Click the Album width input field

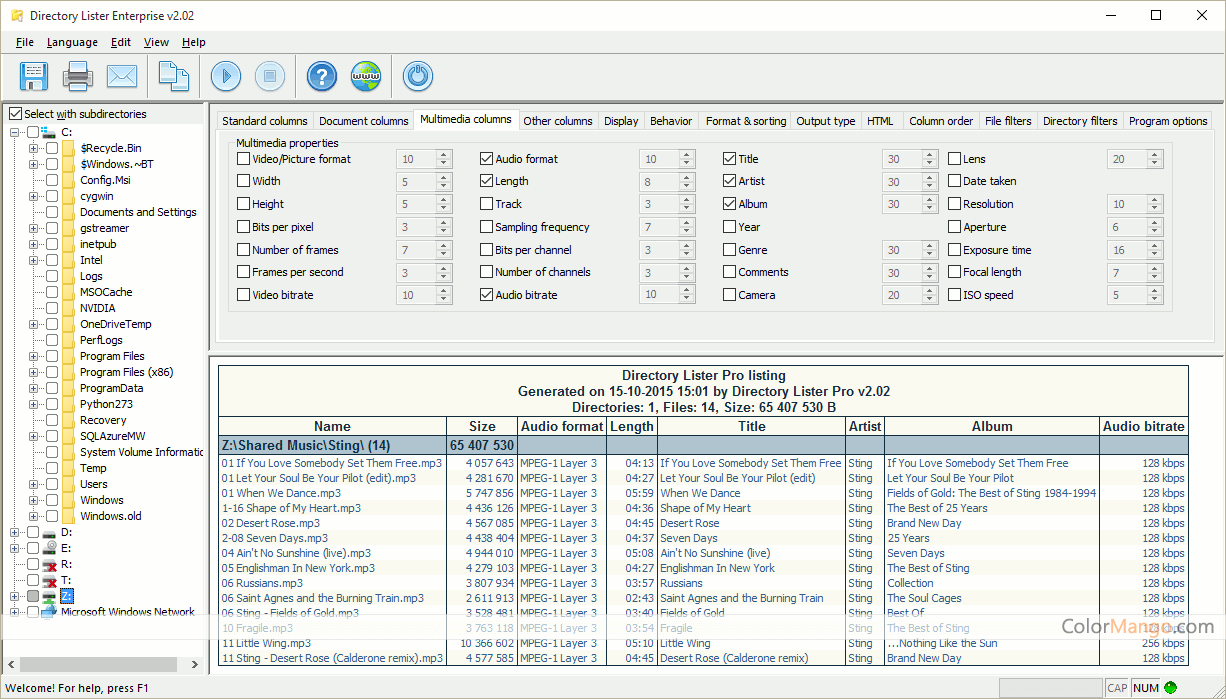point(902,204)
